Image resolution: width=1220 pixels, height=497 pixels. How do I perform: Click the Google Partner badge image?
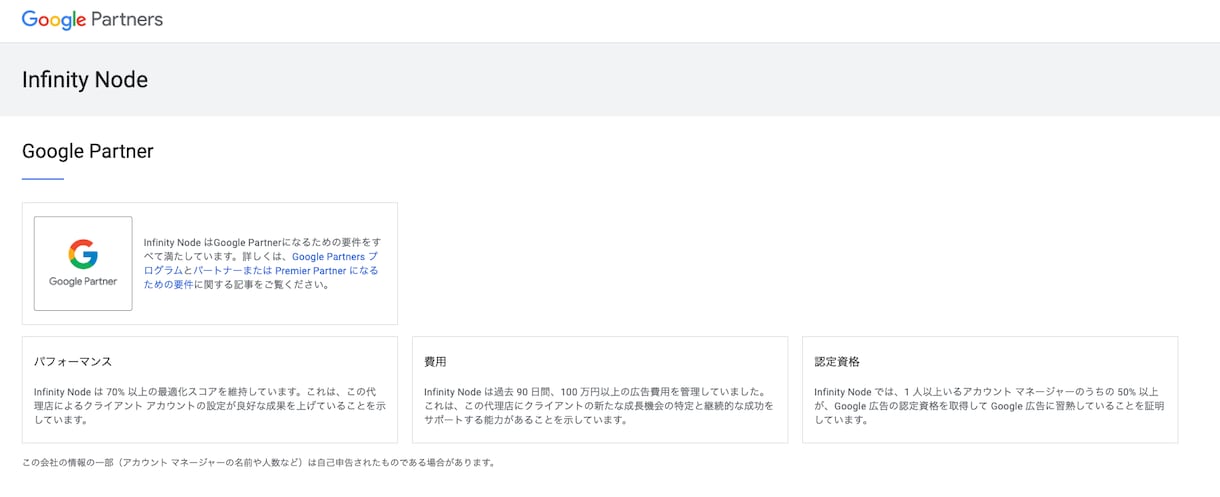pyautogui.click(x=83, y=263)
